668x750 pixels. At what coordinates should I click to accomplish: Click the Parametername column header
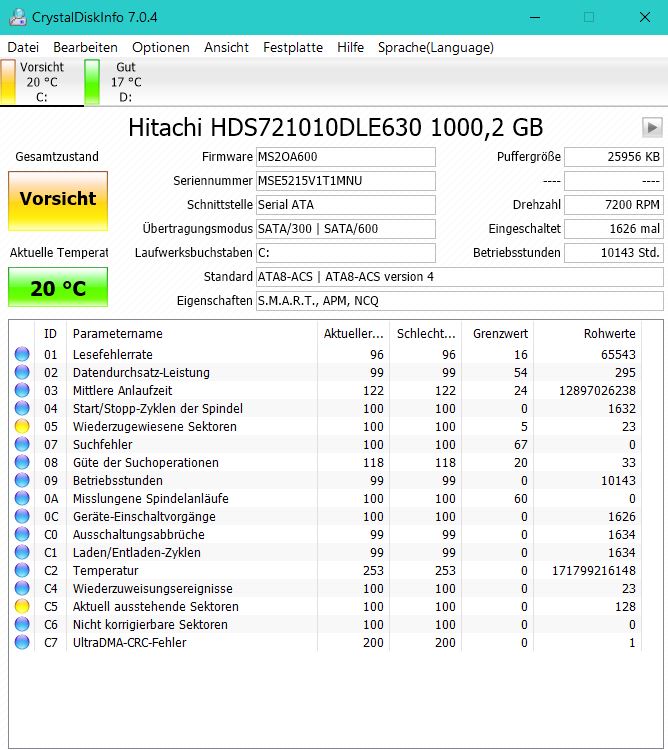(x=192, y=333)
